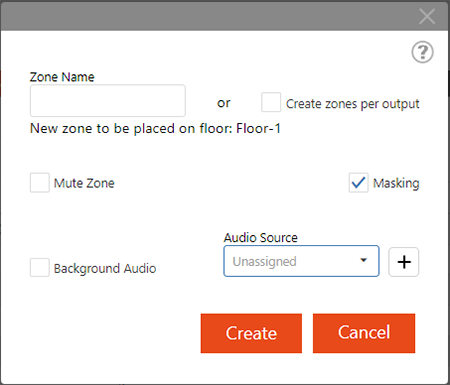This screenshot has width=450, height=385.
Task: Click the Create zones per output label
Action: 353,104
